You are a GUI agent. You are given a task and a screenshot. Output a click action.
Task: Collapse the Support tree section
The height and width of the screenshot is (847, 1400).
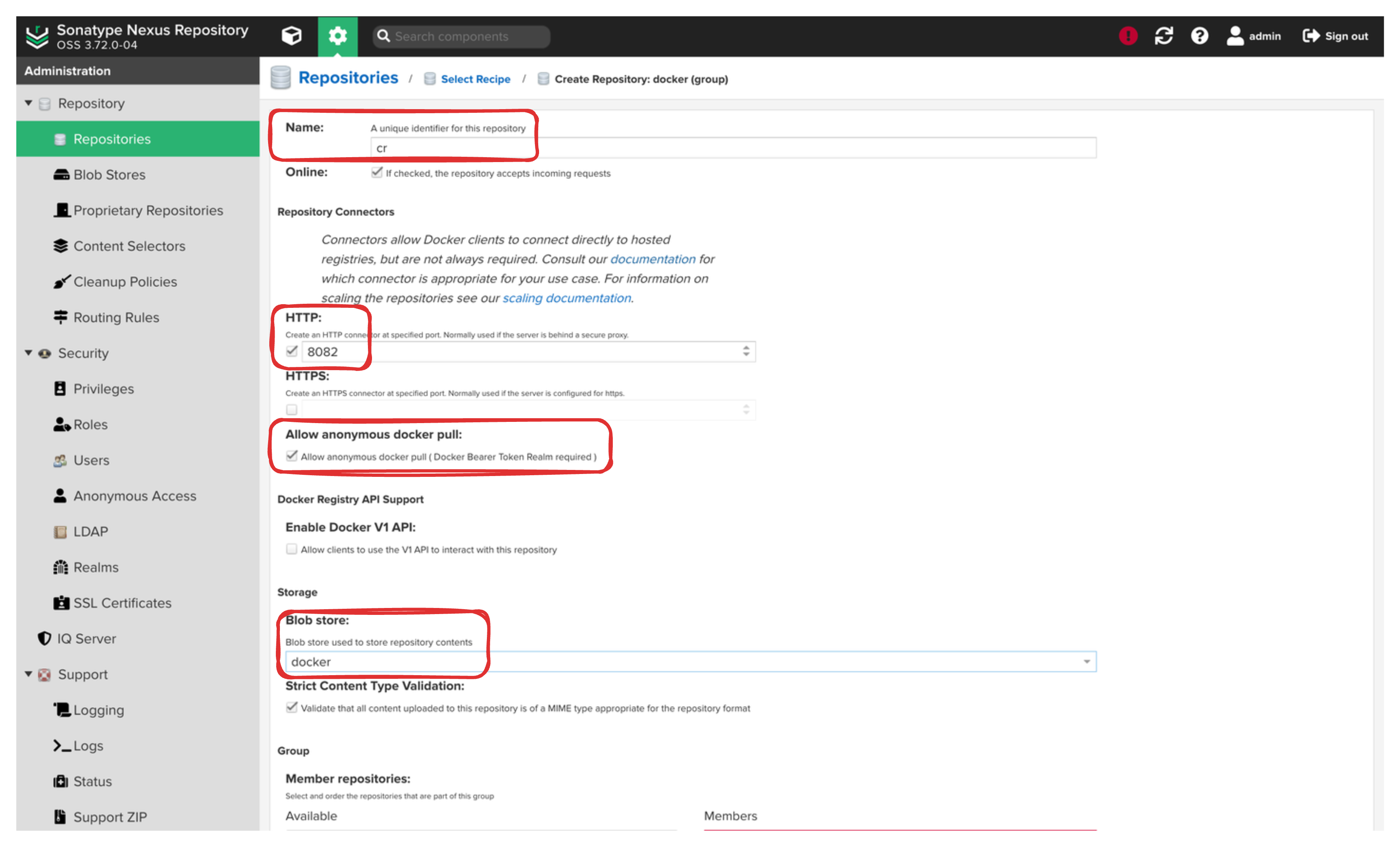tap(29, 674)
